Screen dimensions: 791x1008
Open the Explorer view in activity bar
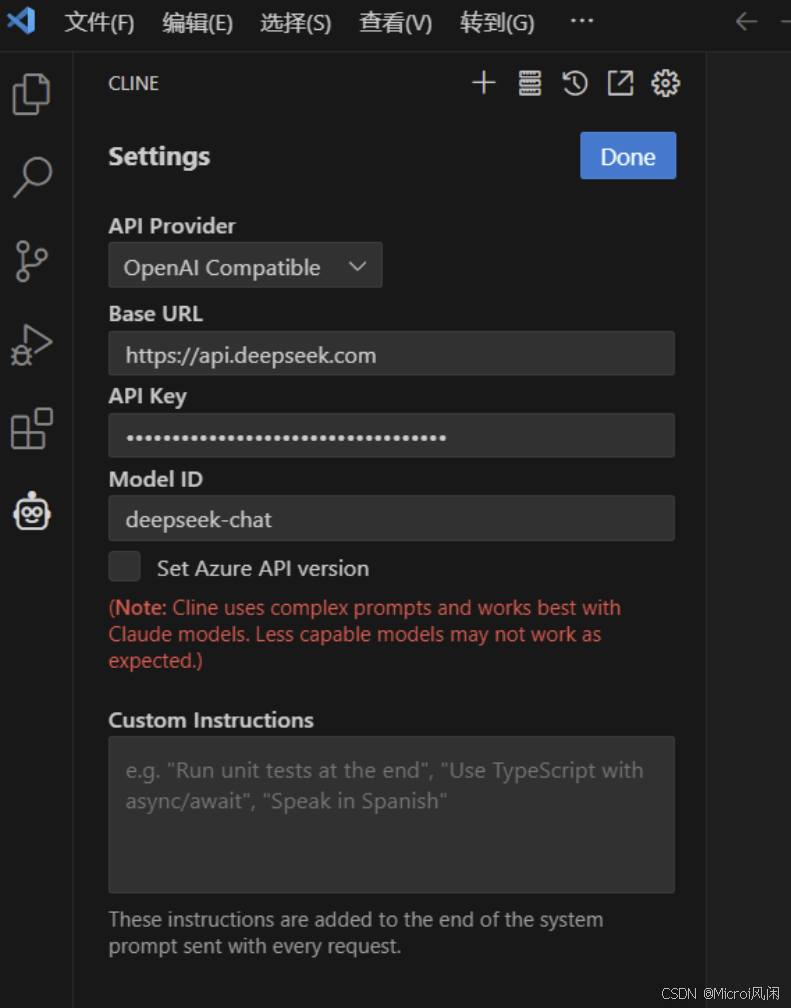(32, 94)
